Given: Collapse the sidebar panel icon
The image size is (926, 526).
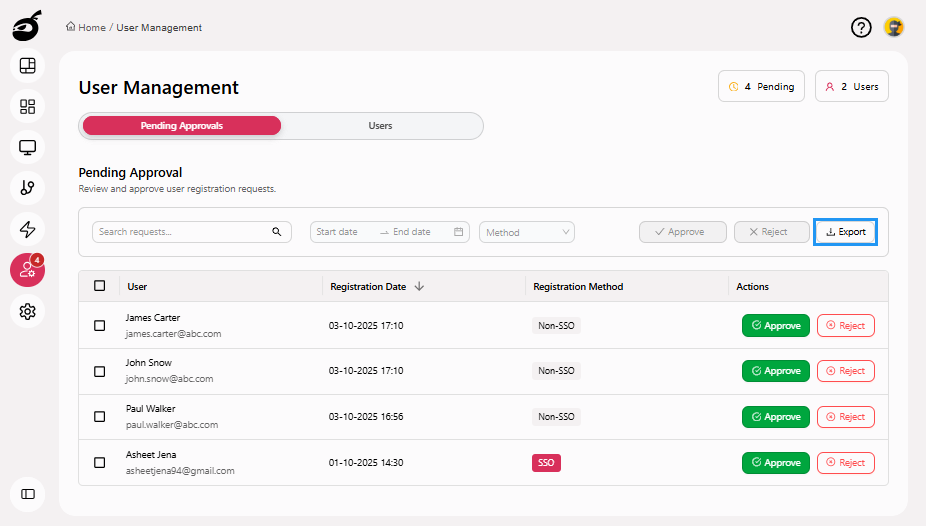Looking at the screenshot, I should pyautogui.click(x=28, y=494).
